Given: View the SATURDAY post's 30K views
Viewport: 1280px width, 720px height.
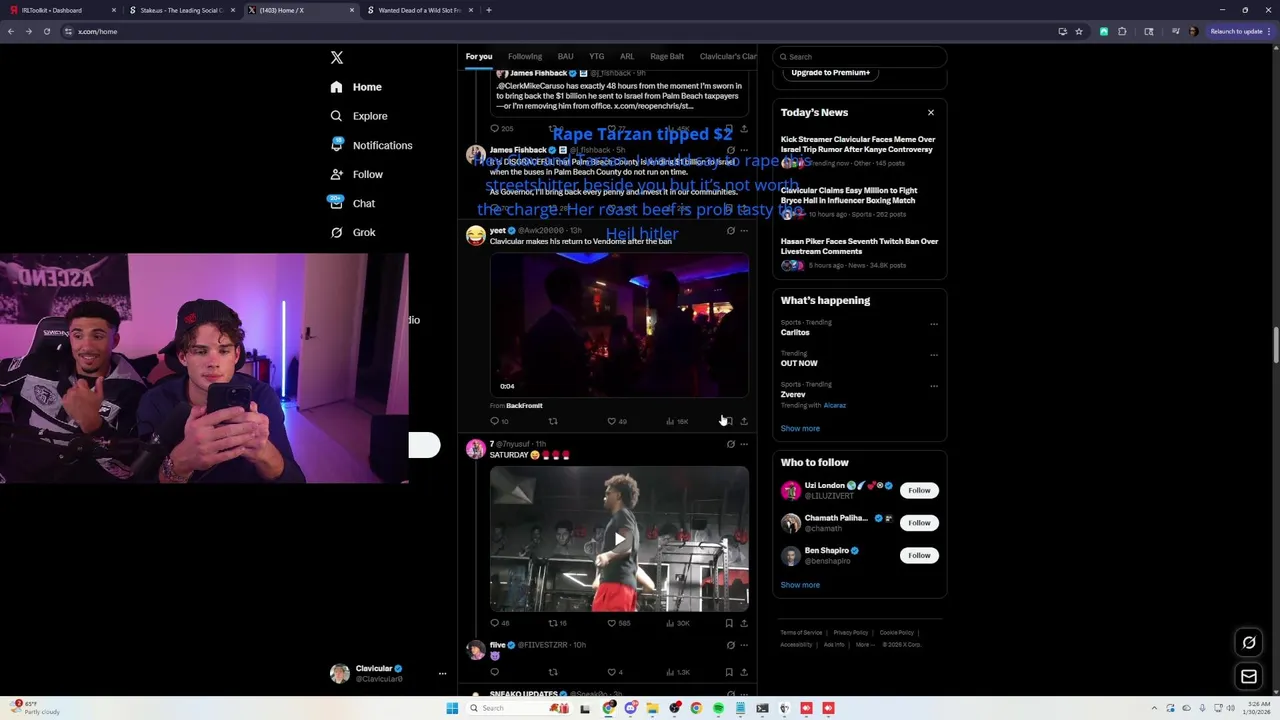Looking at the screenshot, I should [x=678, y=623].
